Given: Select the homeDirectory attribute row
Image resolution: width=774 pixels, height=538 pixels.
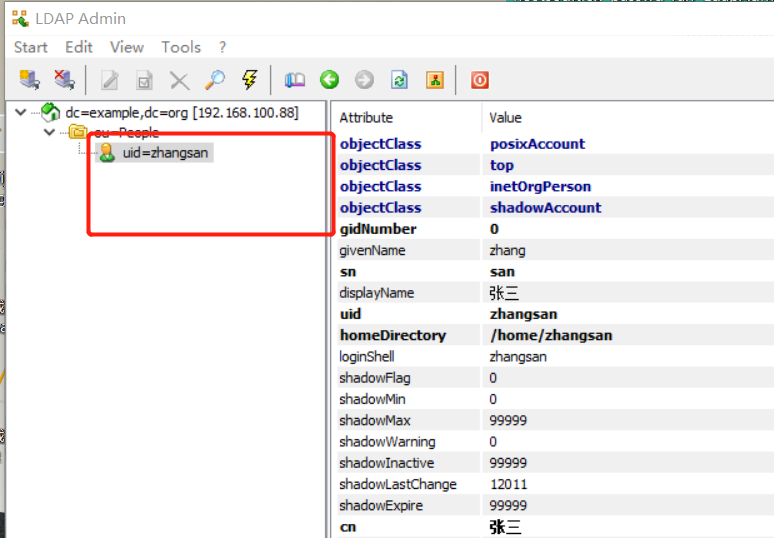Looking at the screenshot, I should tap(392, 335).
